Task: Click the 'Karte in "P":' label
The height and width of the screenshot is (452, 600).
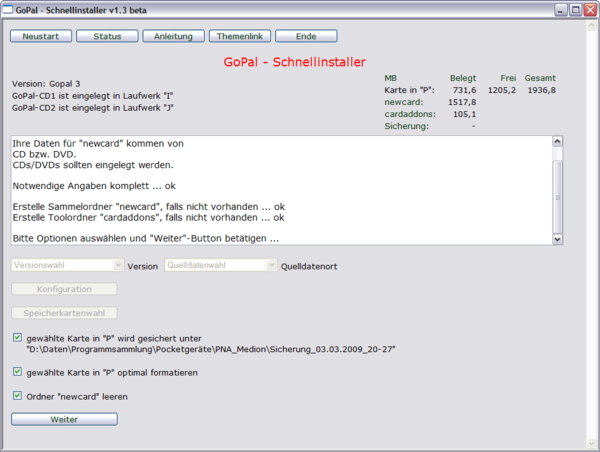Action: coord(409,90)
